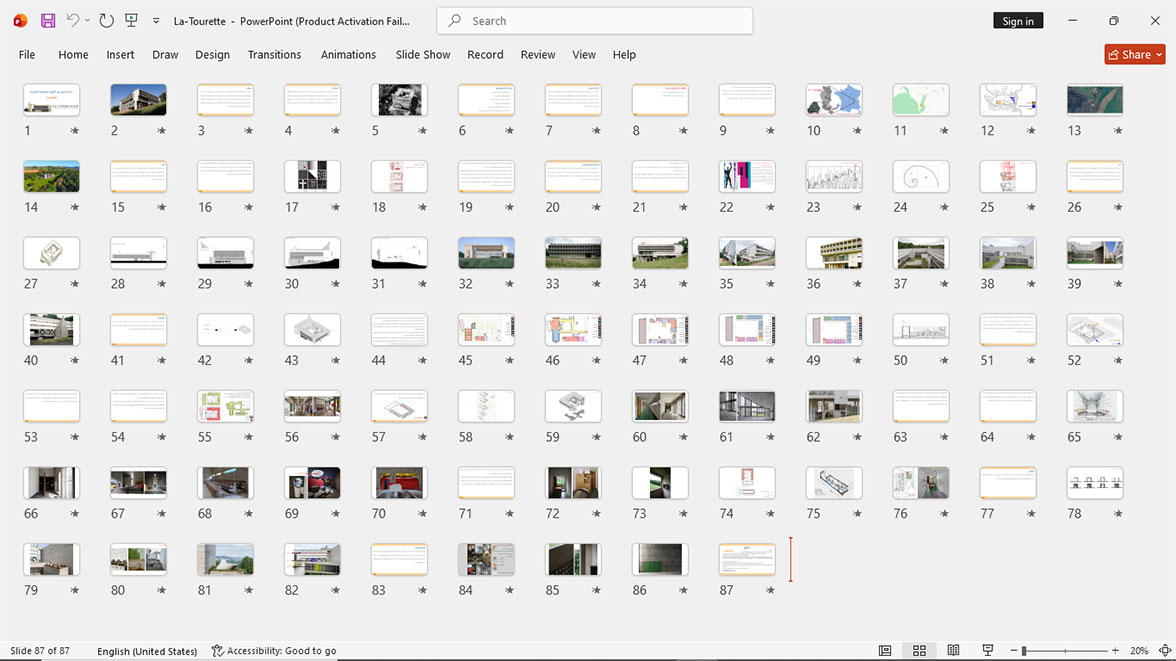
Task: Click the Sign in button
Action: point(1018,21)
